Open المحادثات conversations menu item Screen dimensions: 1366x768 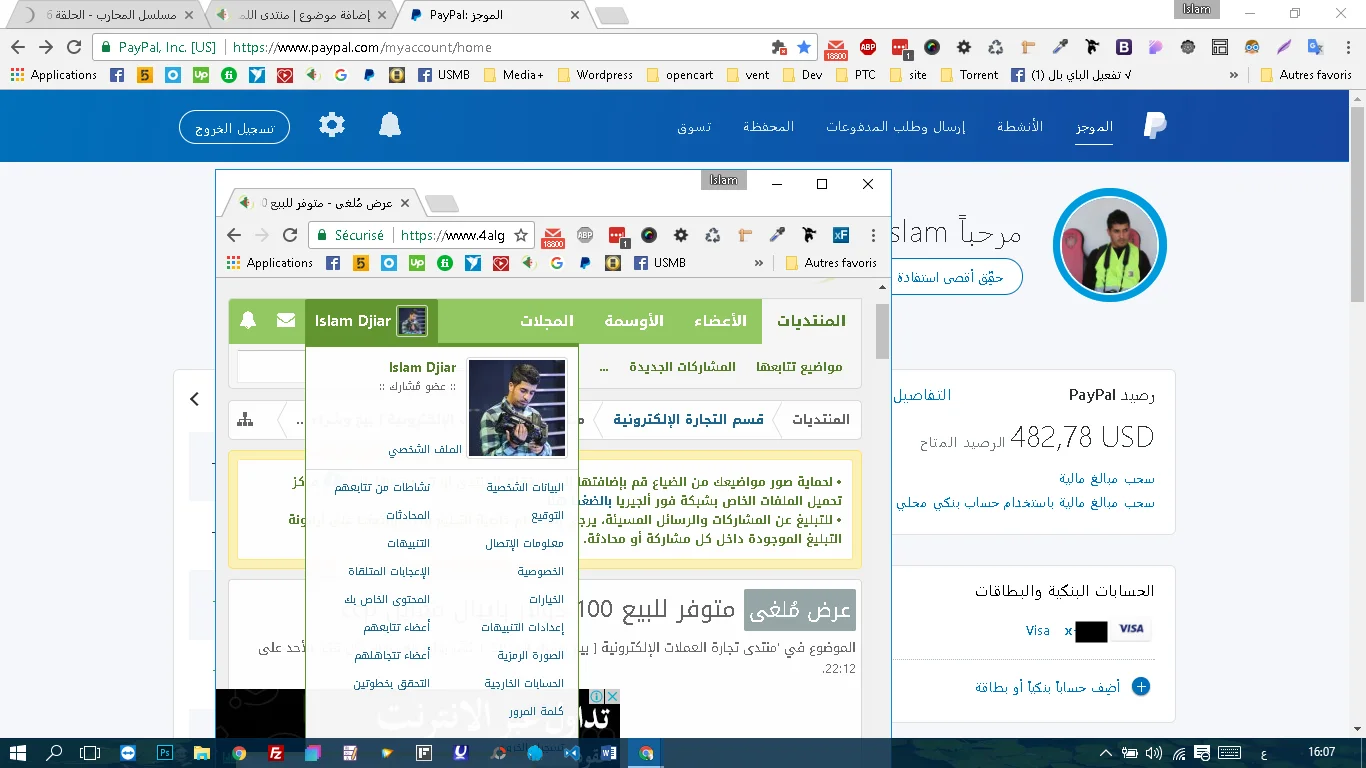(x=408, y=516)
